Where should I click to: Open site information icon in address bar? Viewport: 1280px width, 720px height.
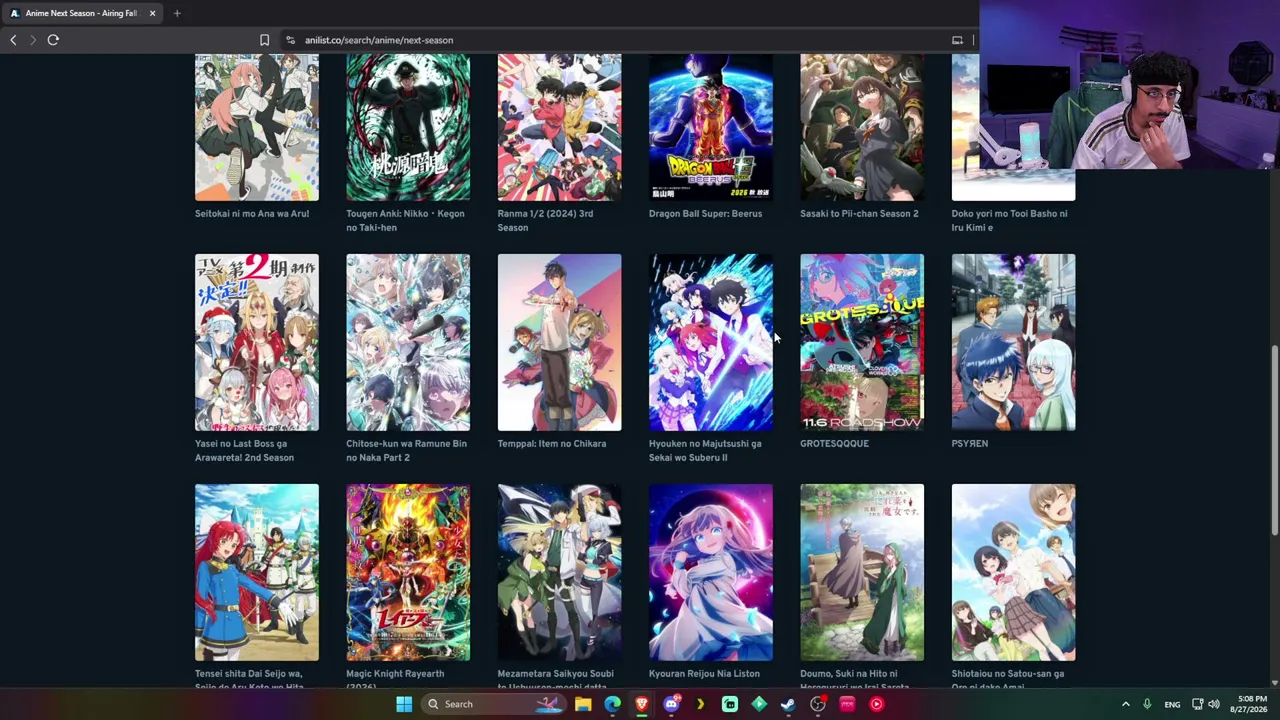[290, 40]
